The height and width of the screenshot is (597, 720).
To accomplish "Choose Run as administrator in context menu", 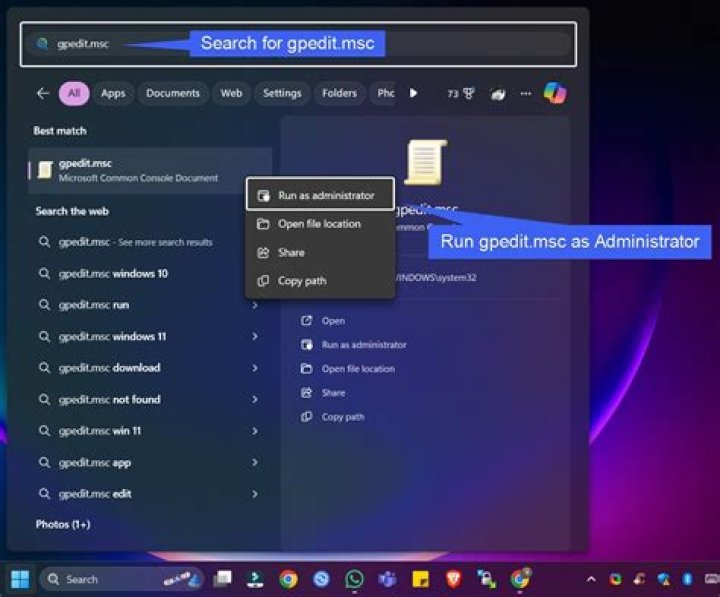I will point(320,195).
